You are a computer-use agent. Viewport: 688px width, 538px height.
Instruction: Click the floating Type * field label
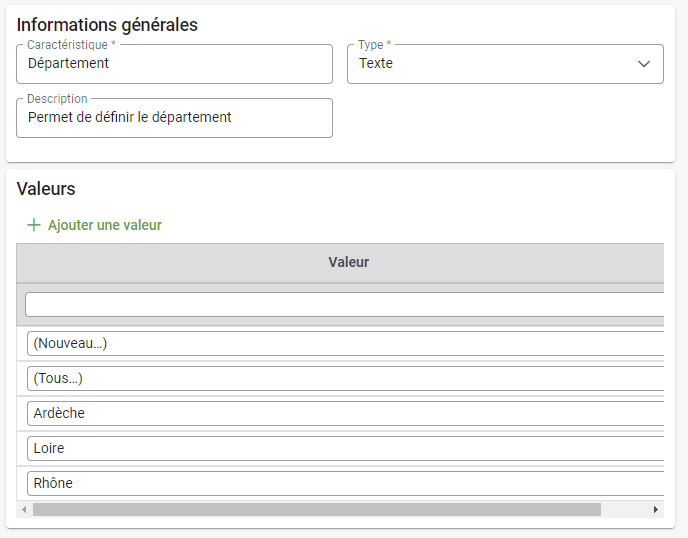click(x=374, y=45)
